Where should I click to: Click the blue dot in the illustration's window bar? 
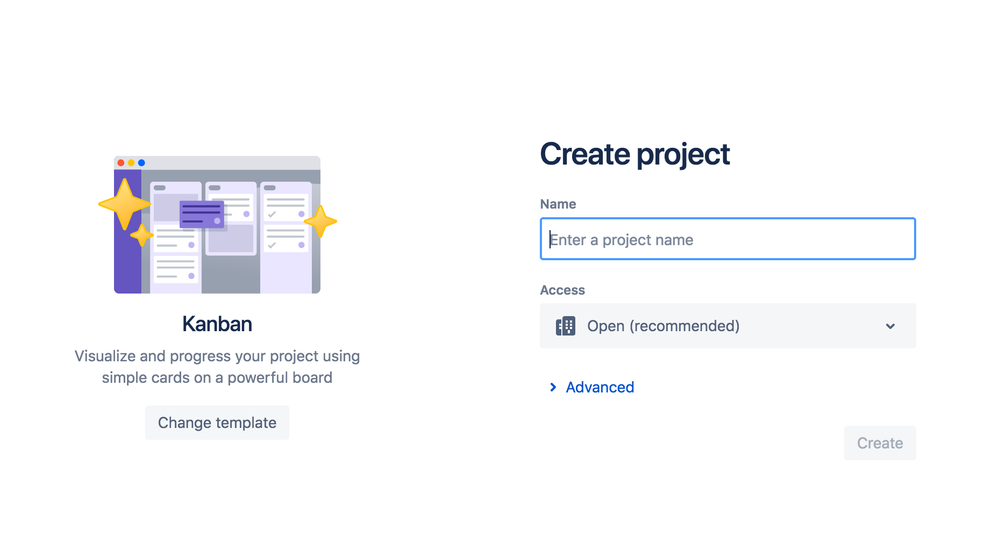point(141,163)
